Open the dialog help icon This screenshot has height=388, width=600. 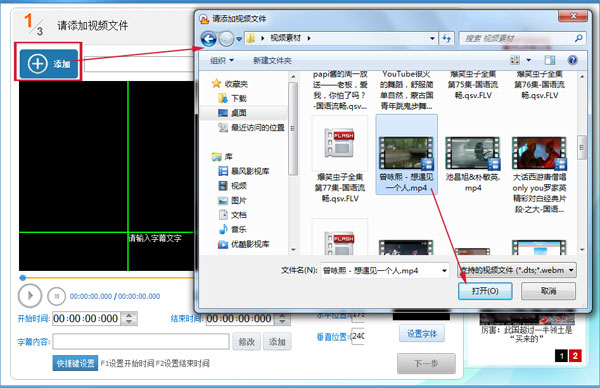pos(572,60)
